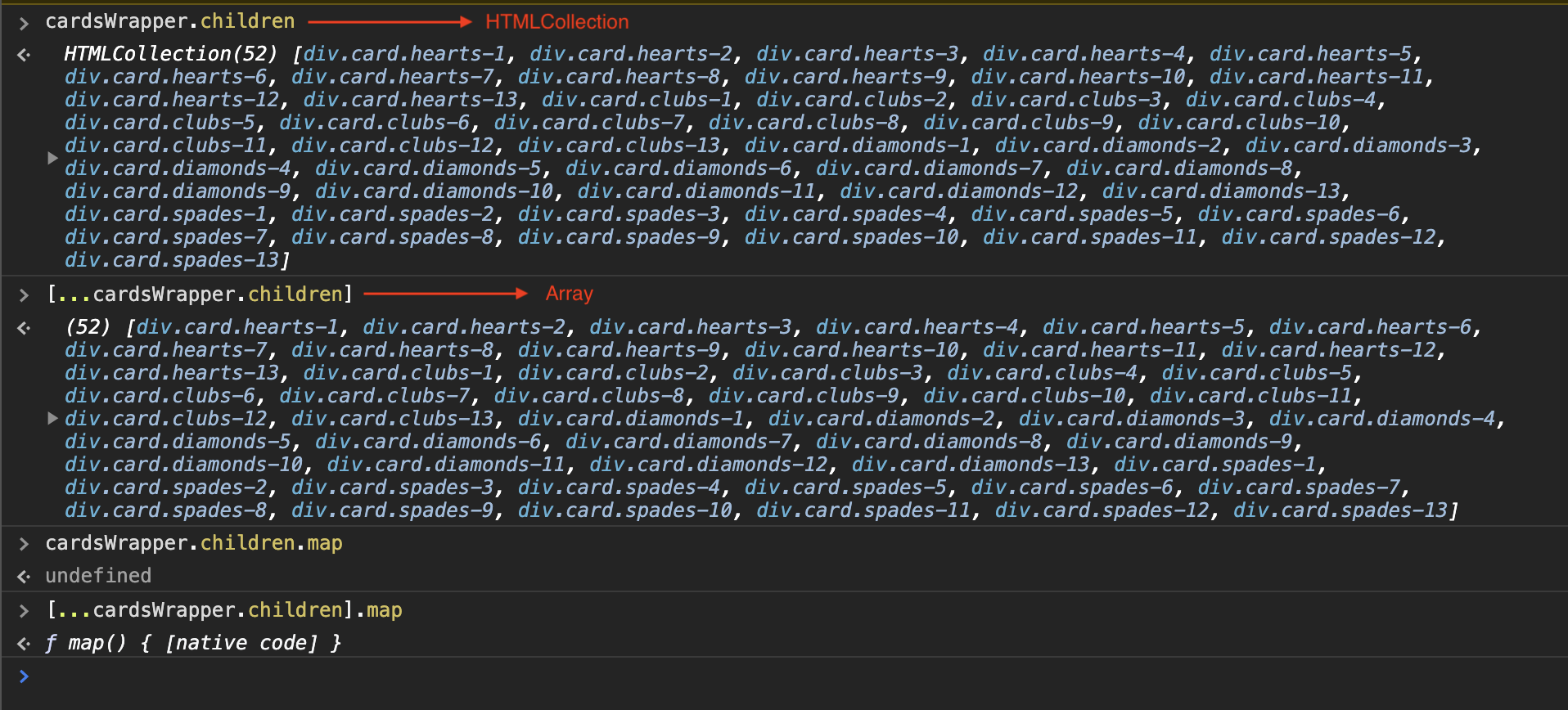1568x710 pixels.
Task: Click div.card.hearts-1 in the HTMLCollection output
Action: tap(404, 54)
